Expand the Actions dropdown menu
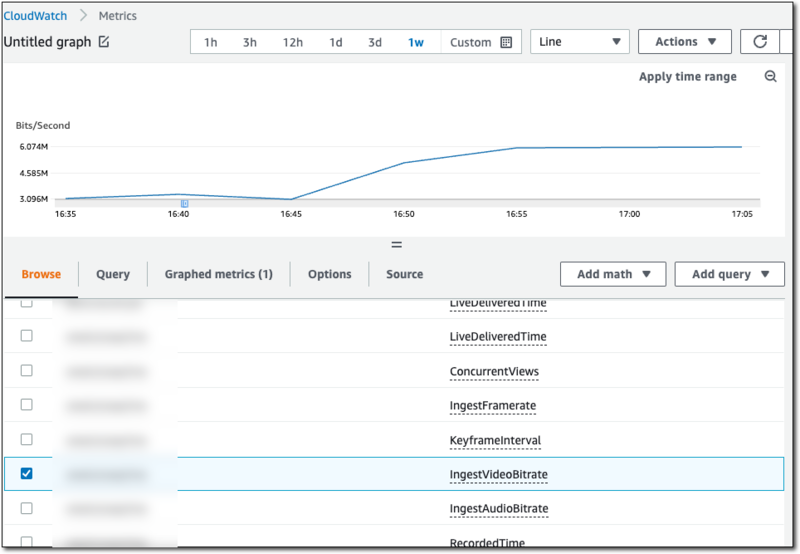Screen dimensions: 800x554 tap(685, 42)
